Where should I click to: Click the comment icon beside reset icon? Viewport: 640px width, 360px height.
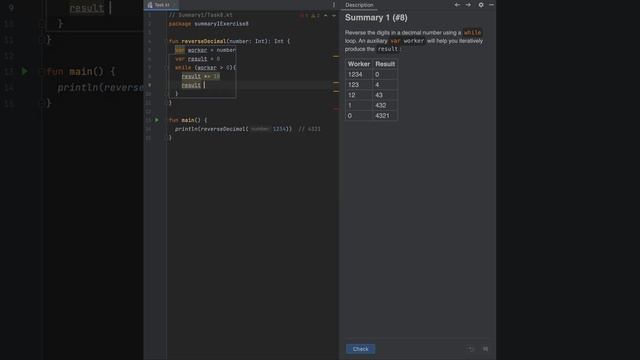(x=485, y=349)
